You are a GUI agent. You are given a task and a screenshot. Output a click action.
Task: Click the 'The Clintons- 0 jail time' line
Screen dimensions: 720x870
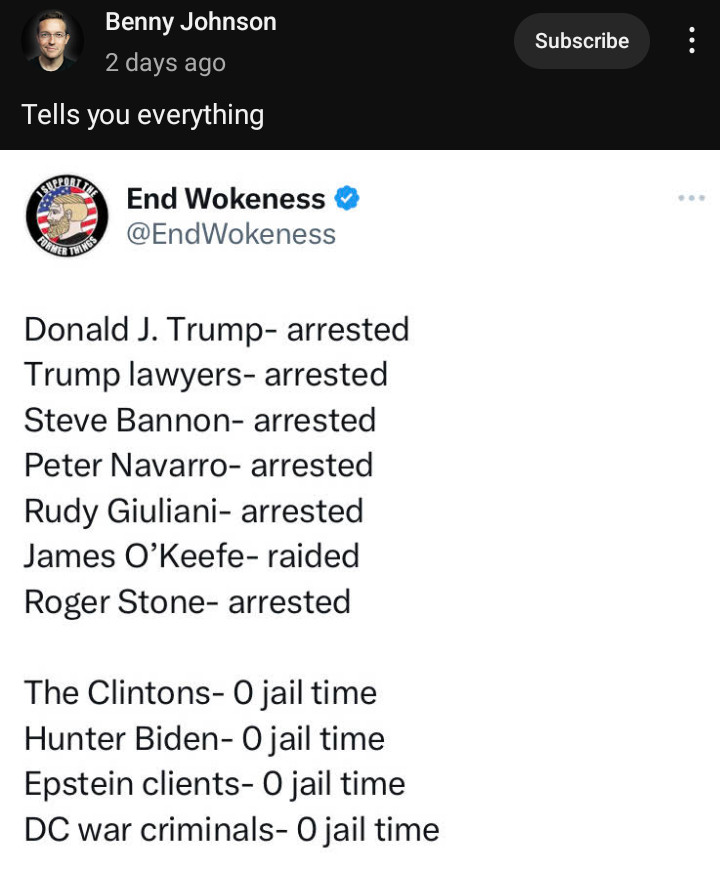coord(200,692)
